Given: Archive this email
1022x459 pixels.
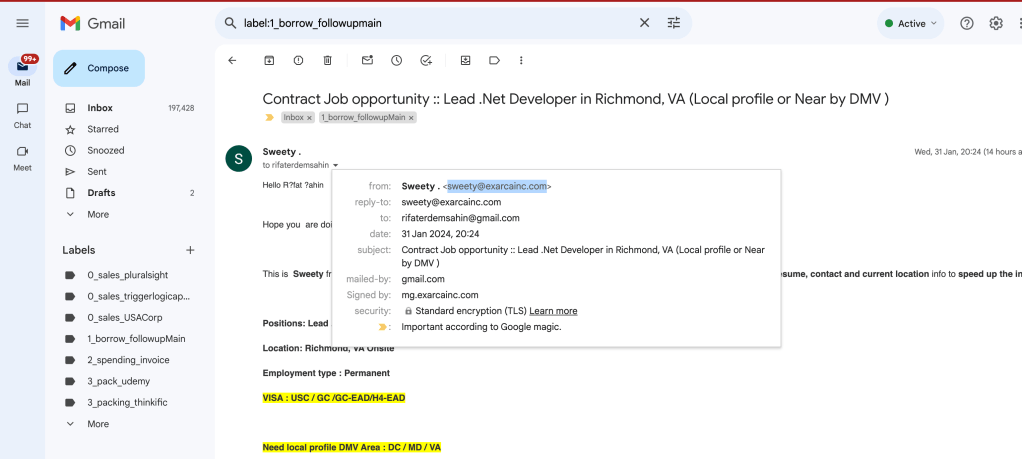Looking at the screenshot, I should pyautogui.click(x=269, y=60).
